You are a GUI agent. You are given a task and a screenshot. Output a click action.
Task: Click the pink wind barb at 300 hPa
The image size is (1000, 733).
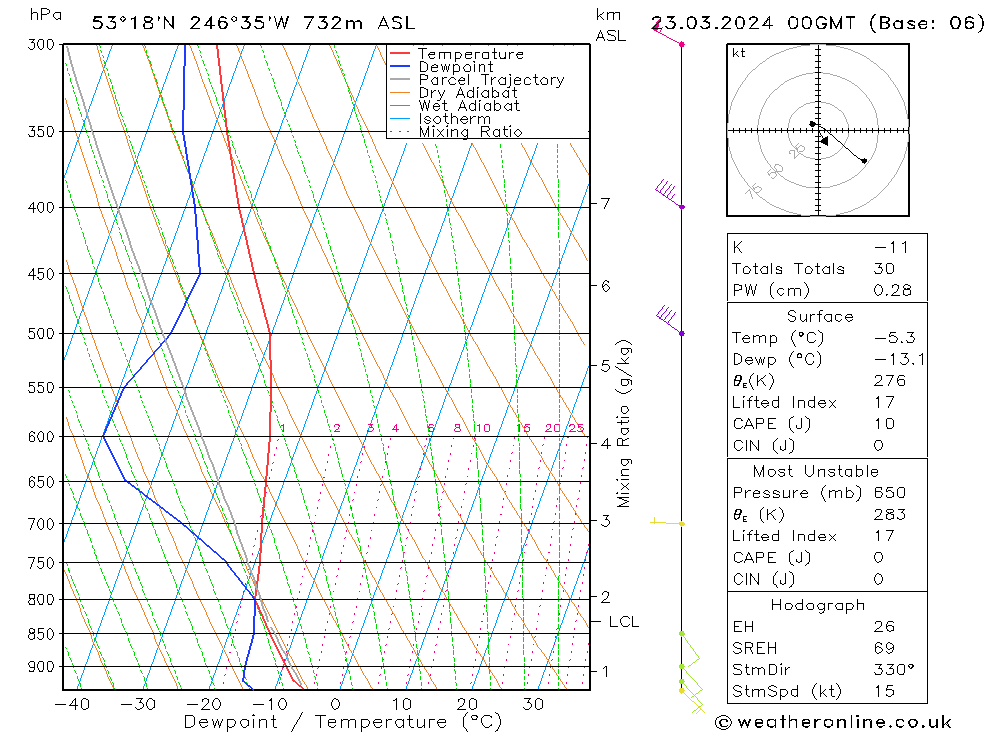point(668,33)
